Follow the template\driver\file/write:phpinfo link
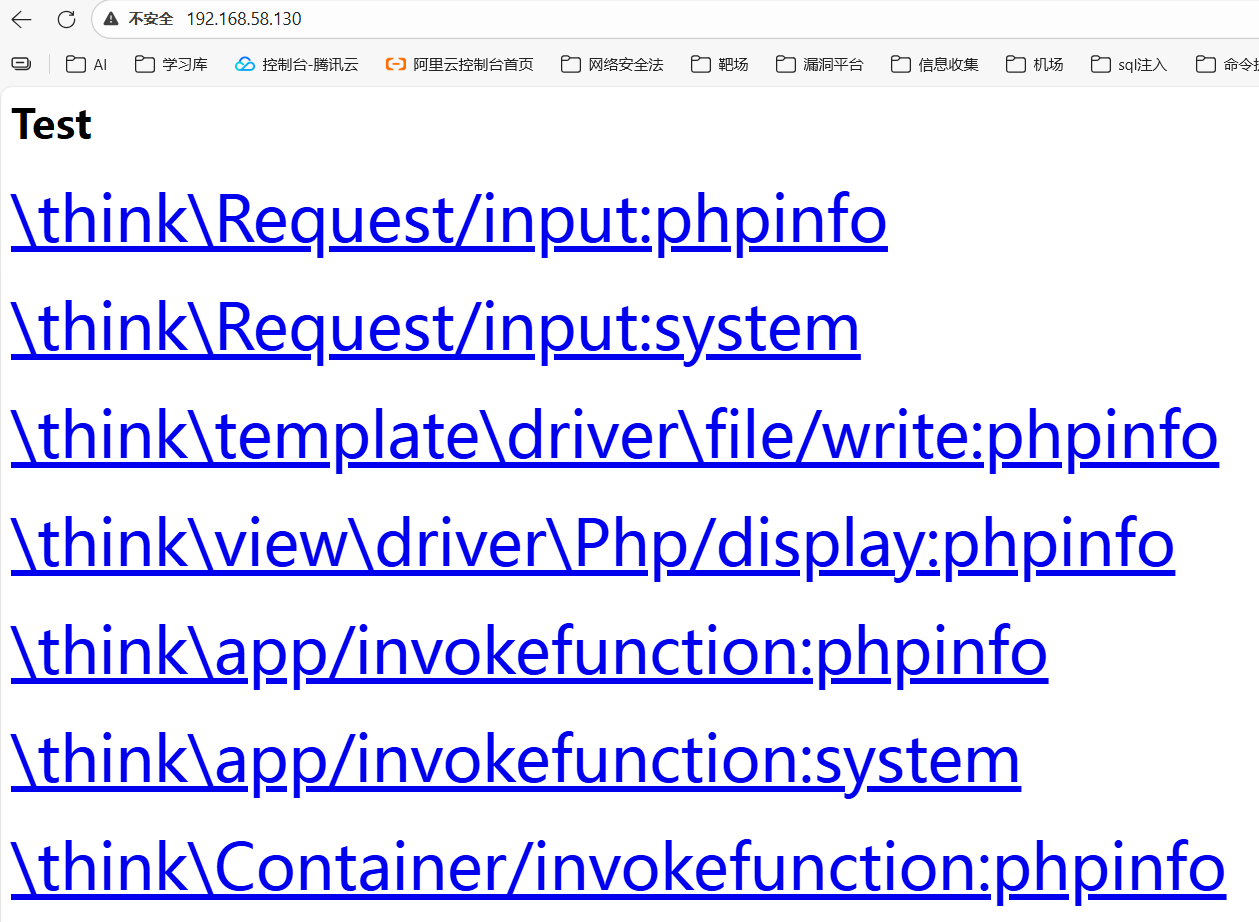This screenshot has height=922, width=1259. [614, 436]
